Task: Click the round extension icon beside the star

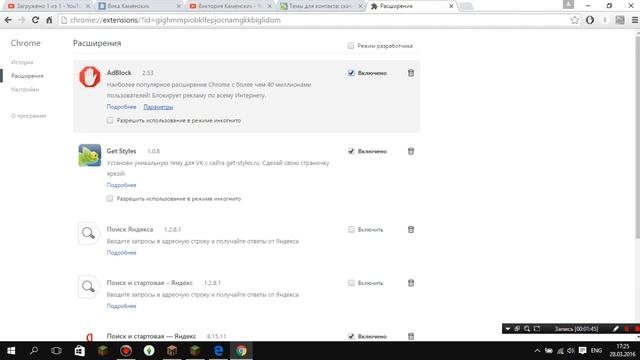Action: [590, 20]
